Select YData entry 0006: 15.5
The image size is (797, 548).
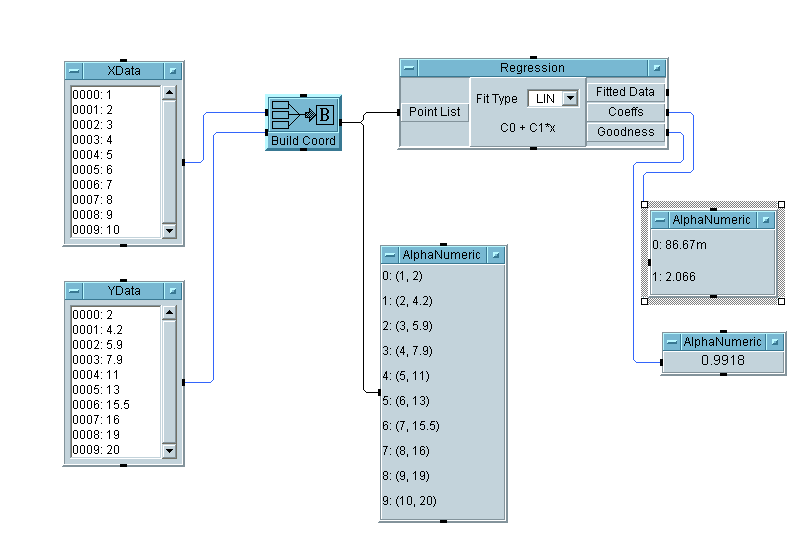pos(98,405)
